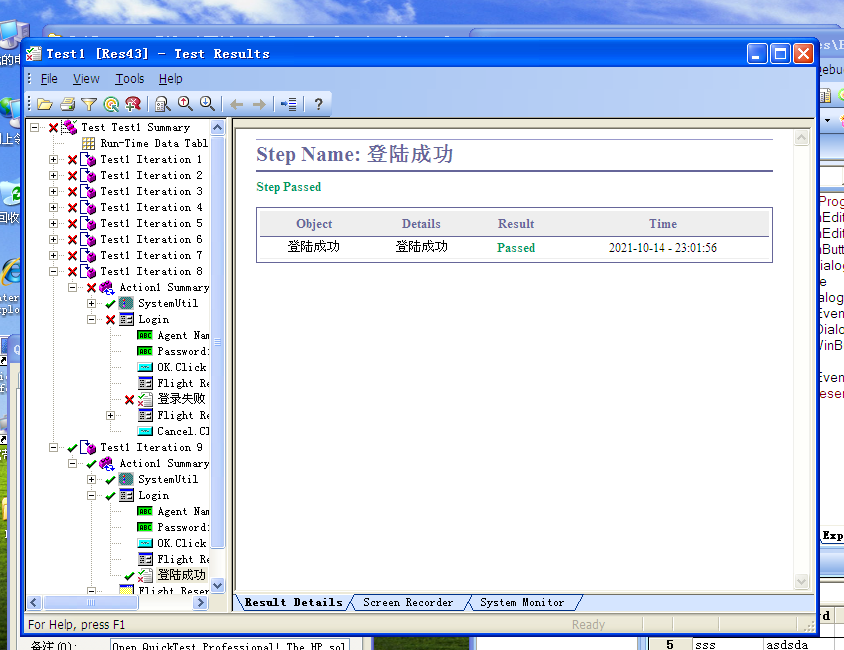The width and height of the screenshot is (844, 650).
Task: Open the Filters funnel icon
Action: click(x=89, y=104)
